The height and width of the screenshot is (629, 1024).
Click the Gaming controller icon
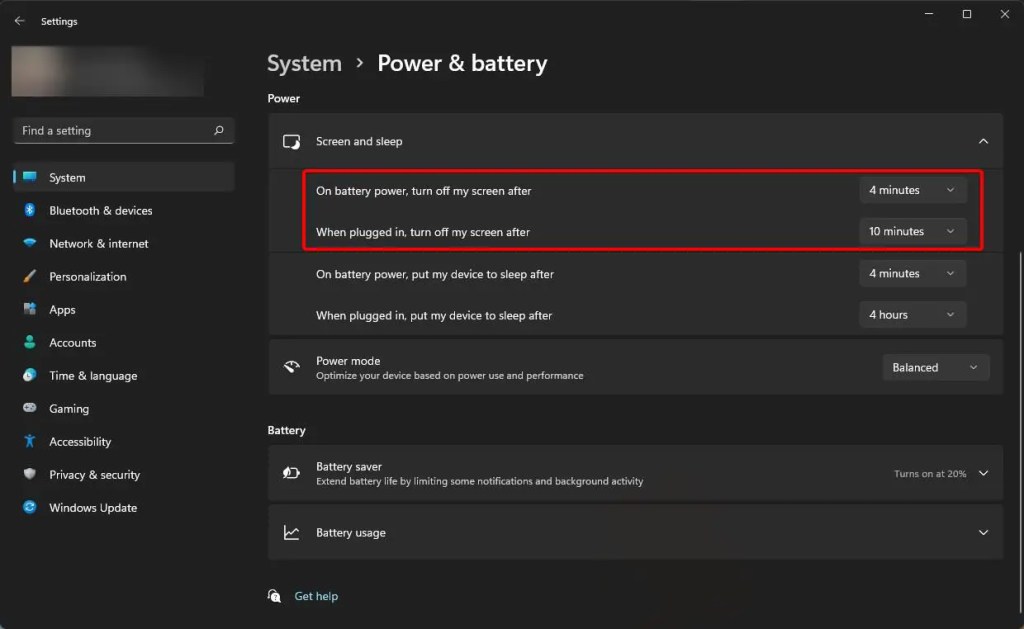point(30,408)
